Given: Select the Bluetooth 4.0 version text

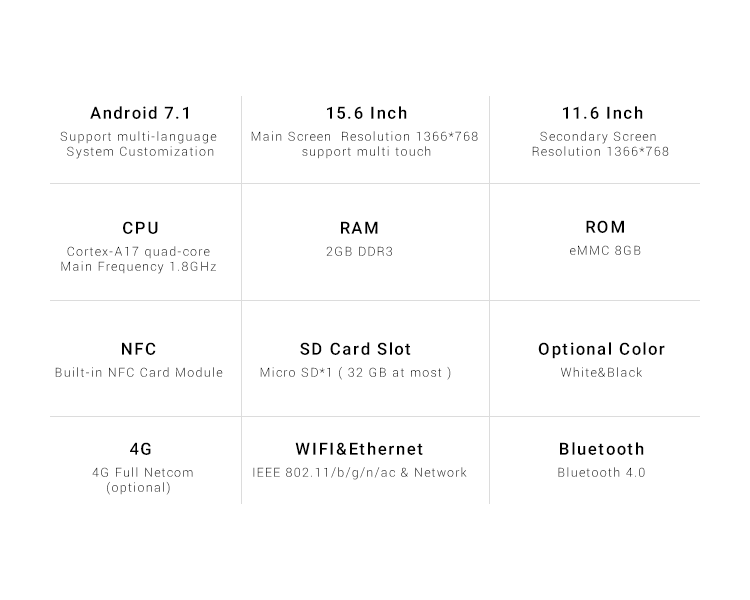Looking at the screenshot, I should click(x=602, y=473).
